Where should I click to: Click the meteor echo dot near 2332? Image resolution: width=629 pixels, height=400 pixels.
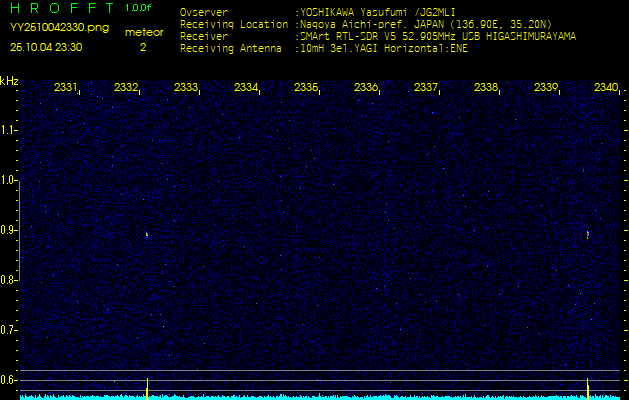tap(147, 235)
